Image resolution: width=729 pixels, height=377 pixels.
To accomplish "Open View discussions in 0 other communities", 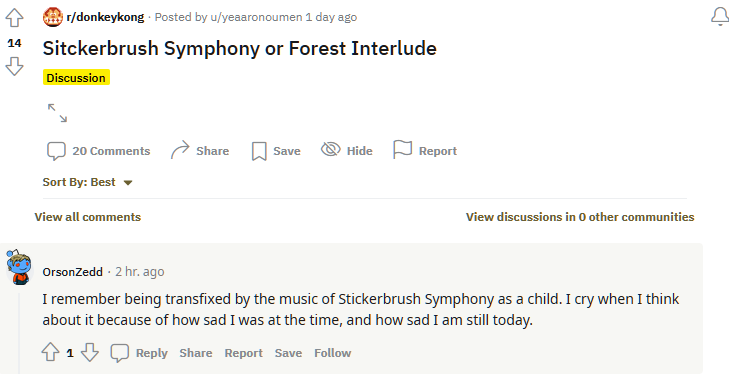I will [580, 217].
